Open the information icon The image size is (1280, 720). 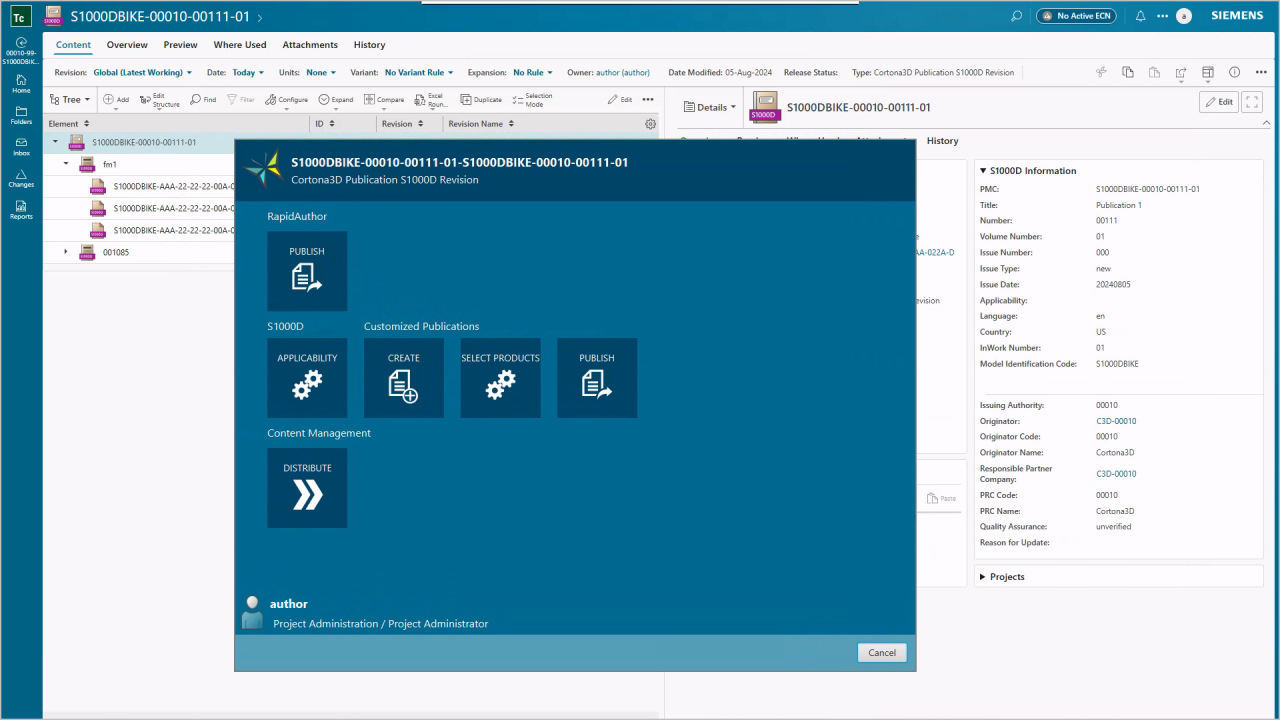coord(1234,72)
